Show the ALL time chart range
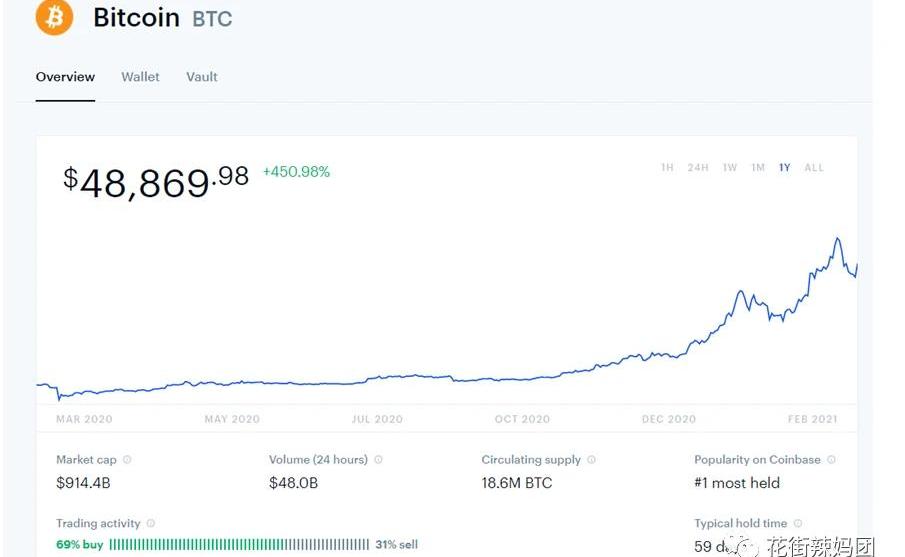905x557 pixels. (x=814, y=167)
